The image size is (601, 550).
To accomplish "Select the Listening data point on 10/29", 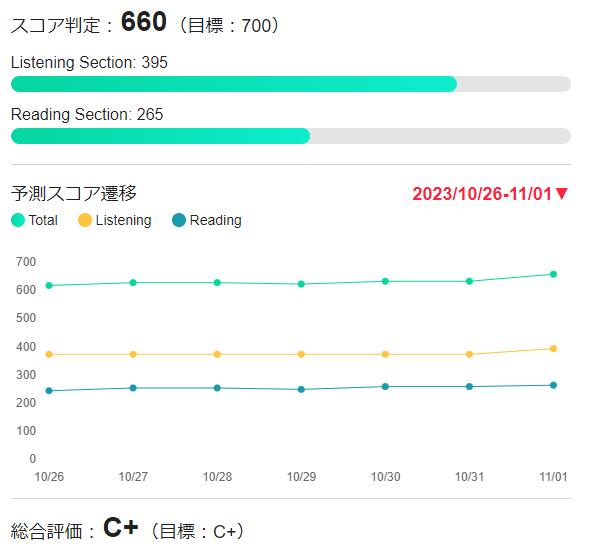I will coord(301,355).
